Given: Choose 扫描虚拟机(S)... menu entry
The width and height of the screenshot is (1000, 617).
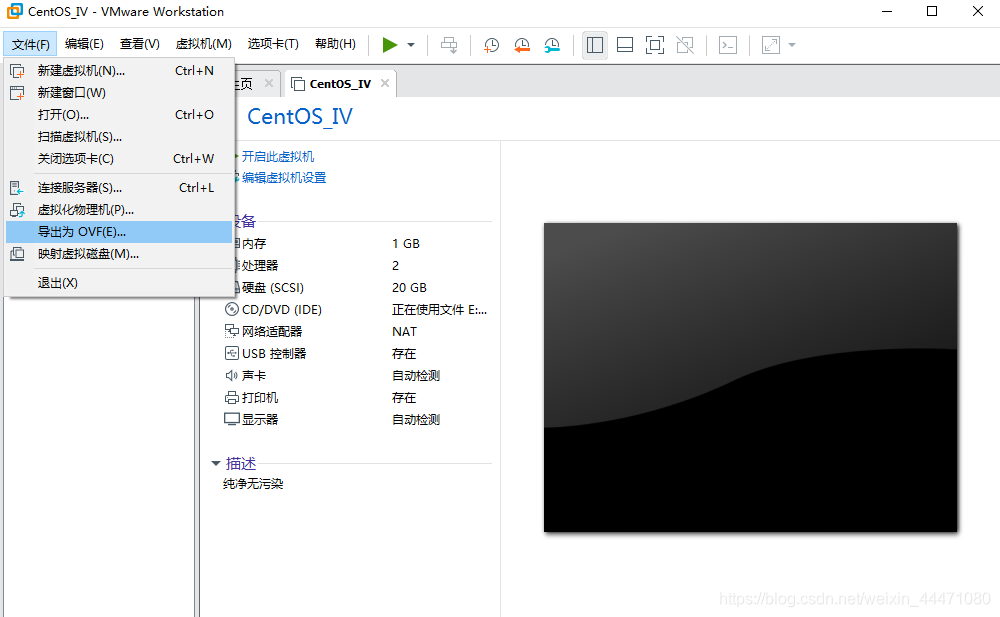Looking at the screenshot, I should coord(119,137).
